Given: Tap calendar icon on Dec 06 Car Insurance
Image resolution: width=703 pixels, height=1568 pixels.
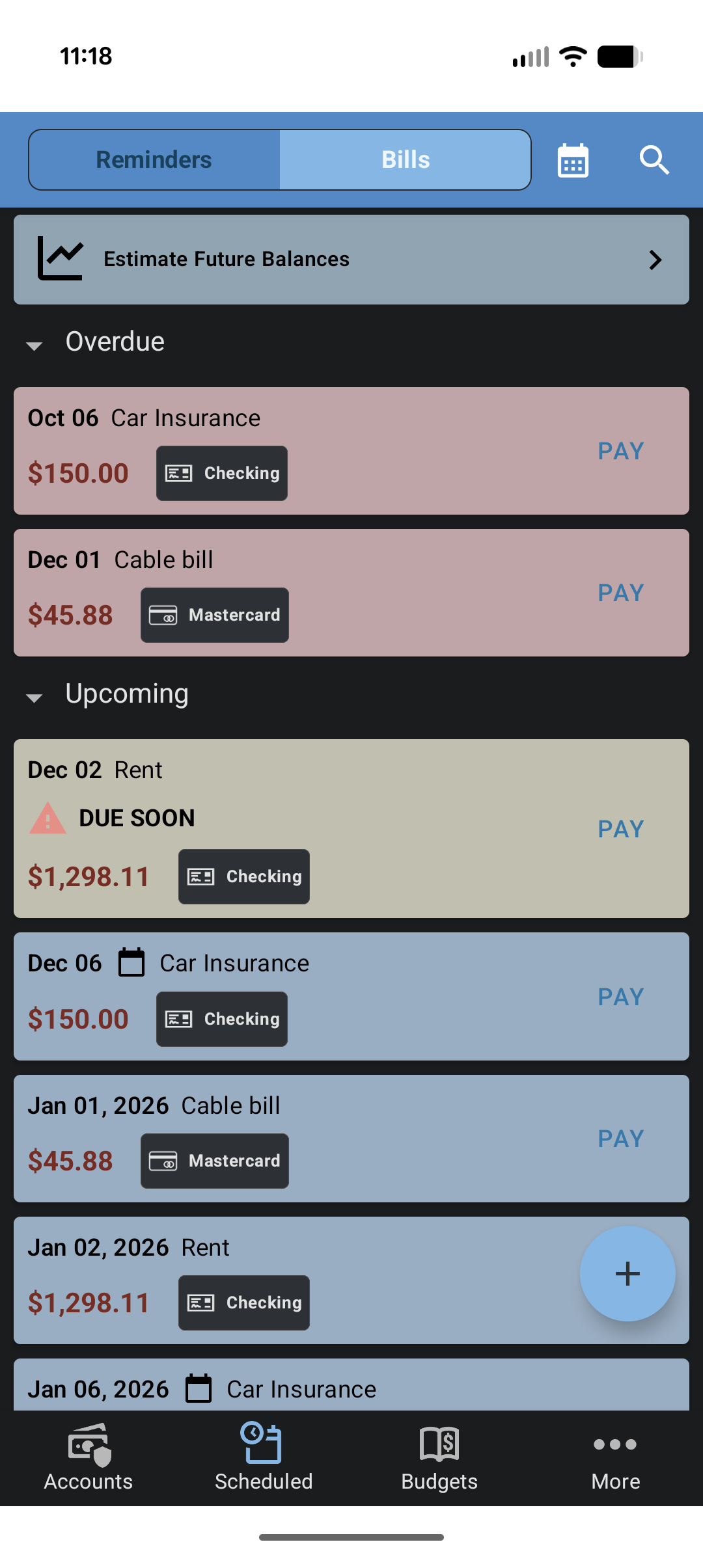Looking at the screenshot, I should pos(131,963).
